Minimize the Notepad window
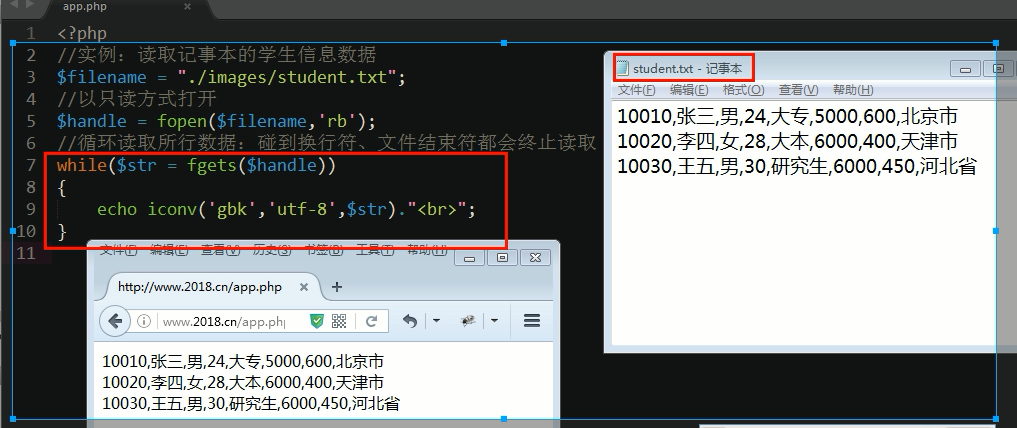This screenshot has height=428, width=1017. (x=965, y=69)
